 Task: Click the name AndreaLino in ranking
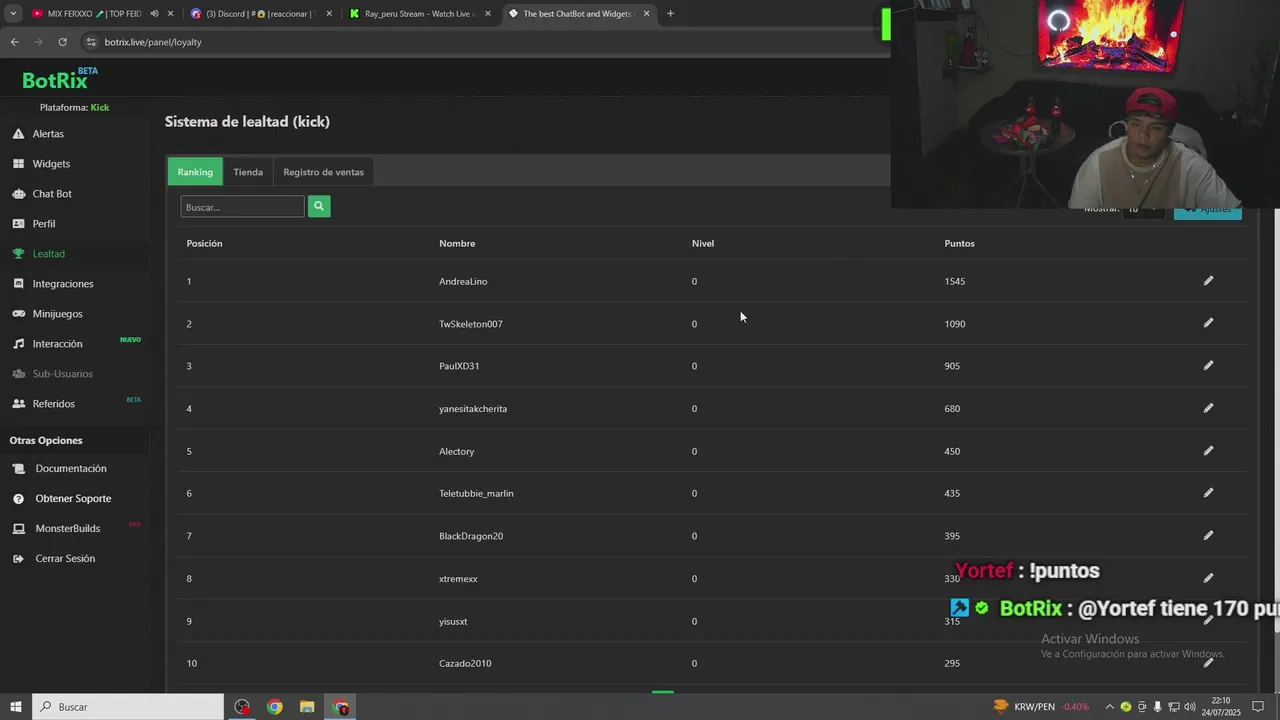tap(463, 282)
